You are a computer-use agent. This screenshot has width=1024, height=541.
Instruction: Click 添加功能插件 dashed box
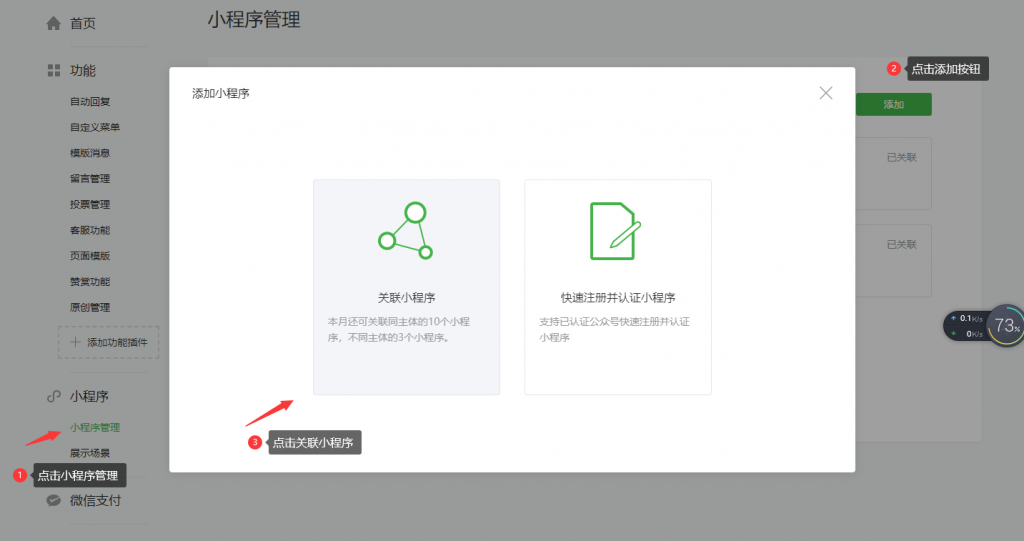[x=108, y=342]
